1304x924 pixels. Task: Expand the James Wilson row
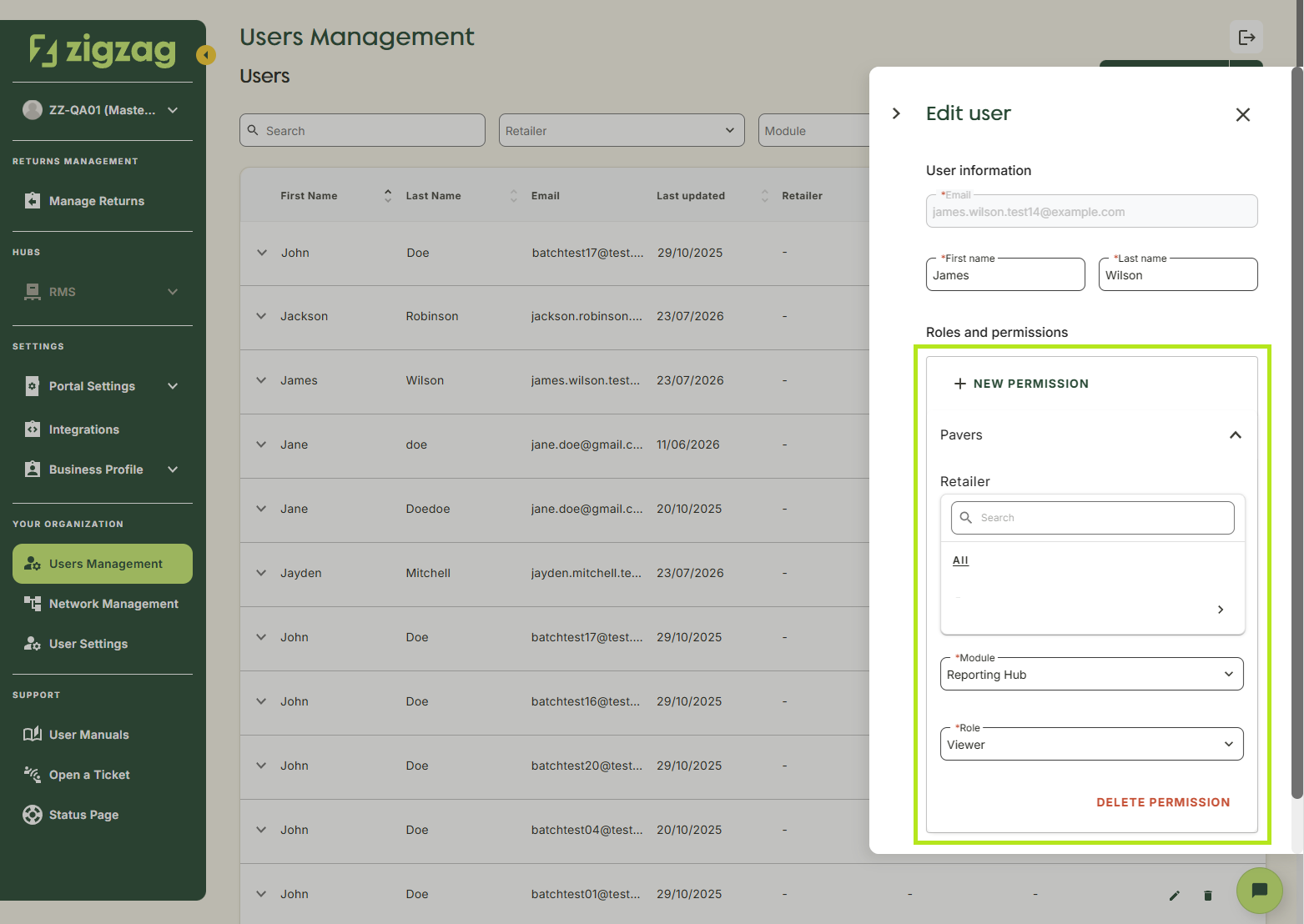point(261,380)
